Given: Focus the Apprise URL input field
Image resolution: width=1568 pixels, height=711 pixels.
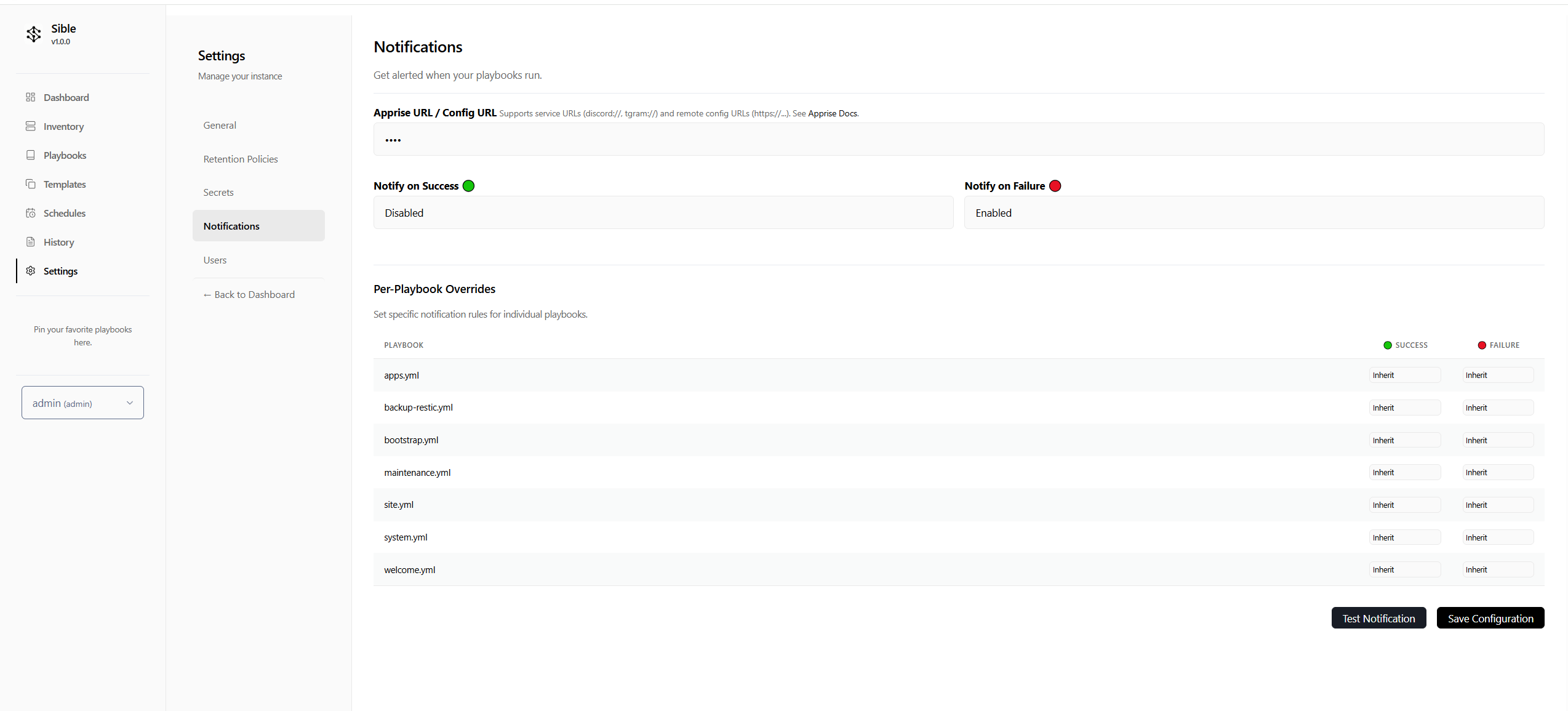Looking at the screenshot, I should [x=958, y=140].
